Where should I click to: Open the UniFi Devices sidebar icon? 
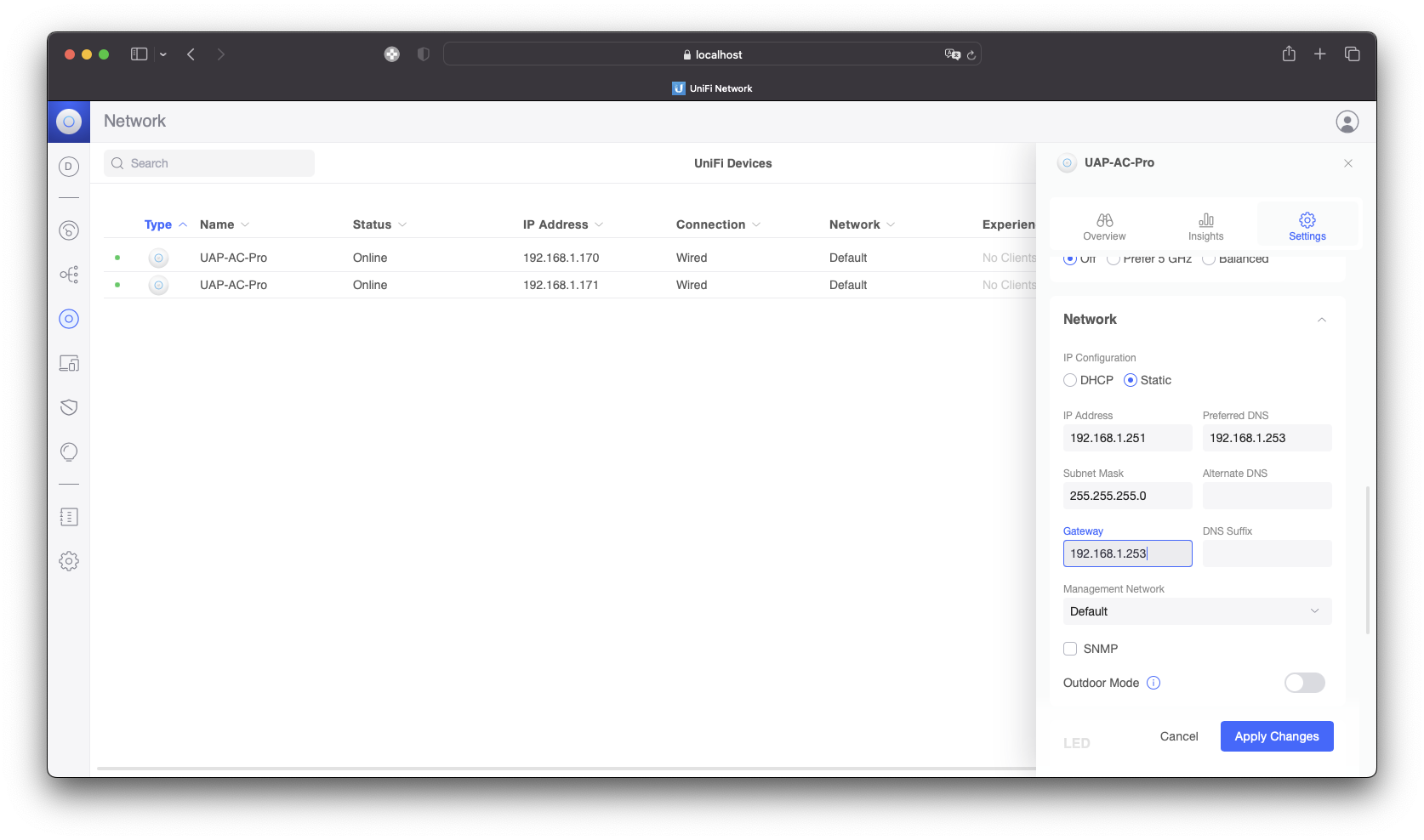click(x=69, y=319)
